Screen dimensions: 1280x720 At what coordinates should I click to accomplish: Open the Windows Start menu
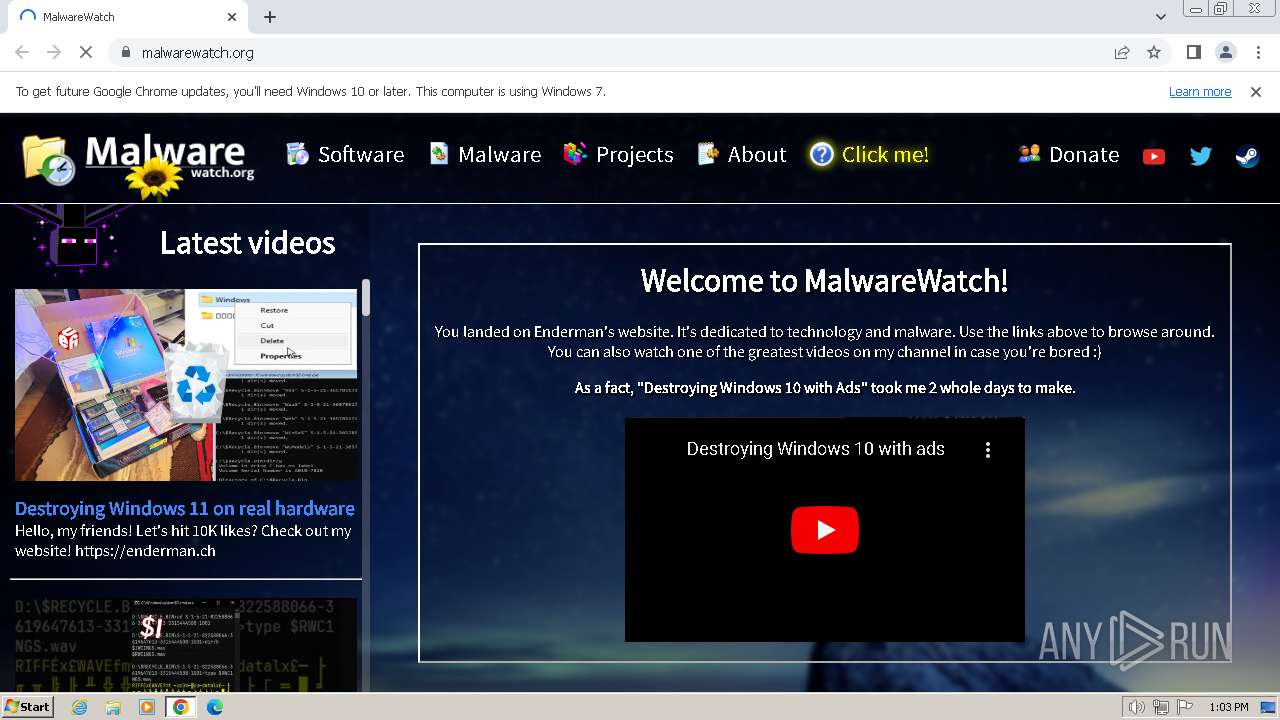click(x=27, y=707)
